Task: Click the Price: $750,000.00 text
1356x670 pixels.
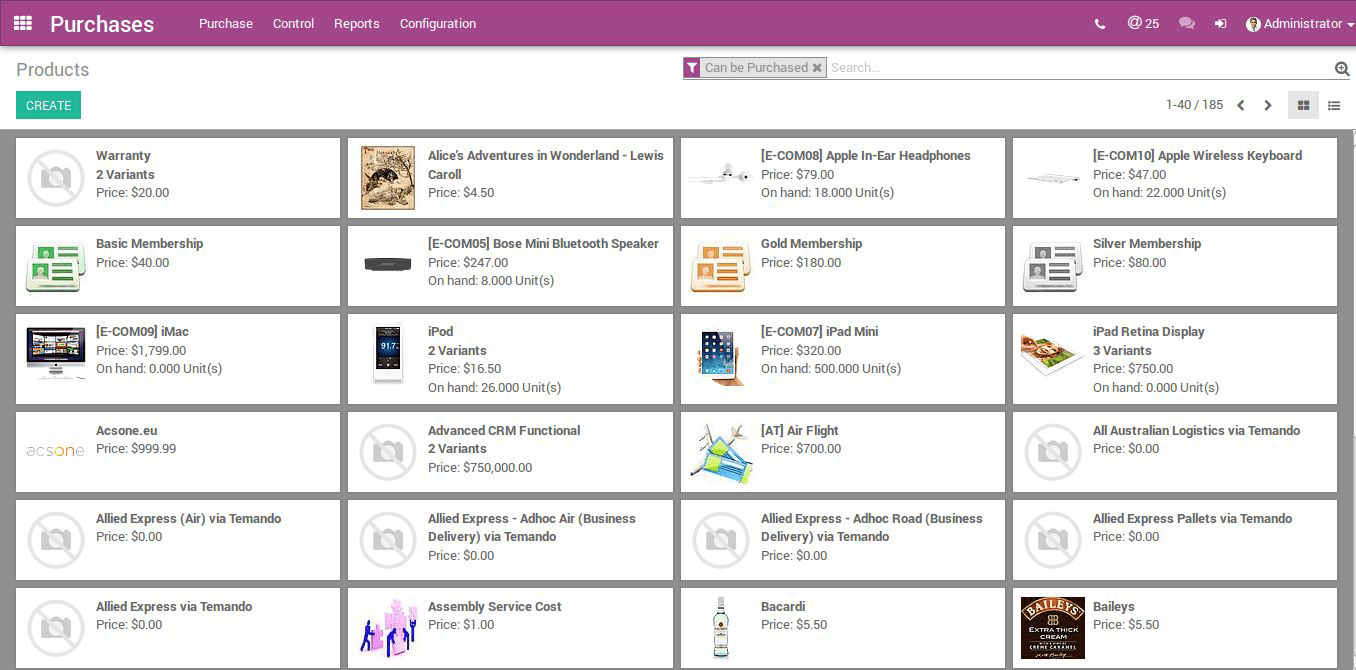Action: click(480, 468)
